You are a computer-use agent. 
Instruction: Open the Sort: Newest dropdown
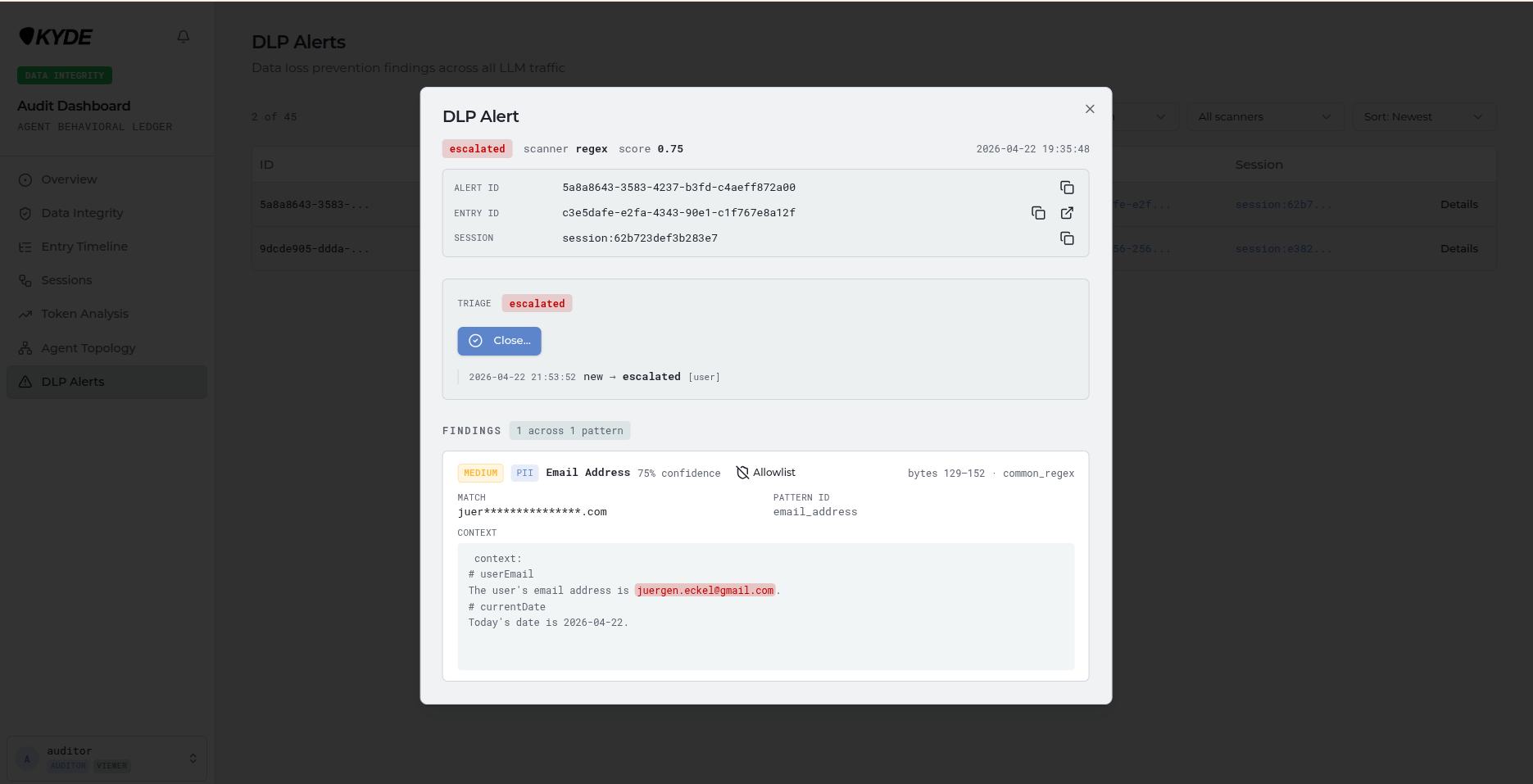click(1424, 116)
